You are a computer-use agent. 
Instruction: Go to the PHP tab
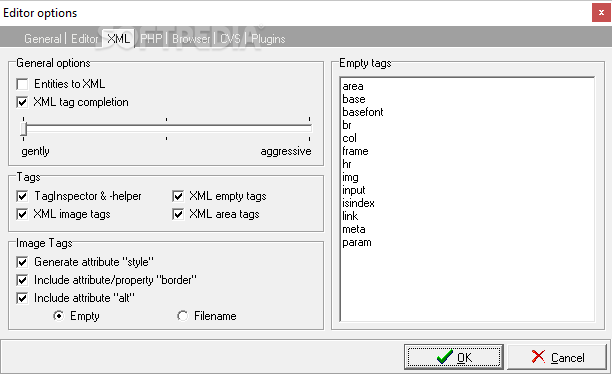click(151, 39)
